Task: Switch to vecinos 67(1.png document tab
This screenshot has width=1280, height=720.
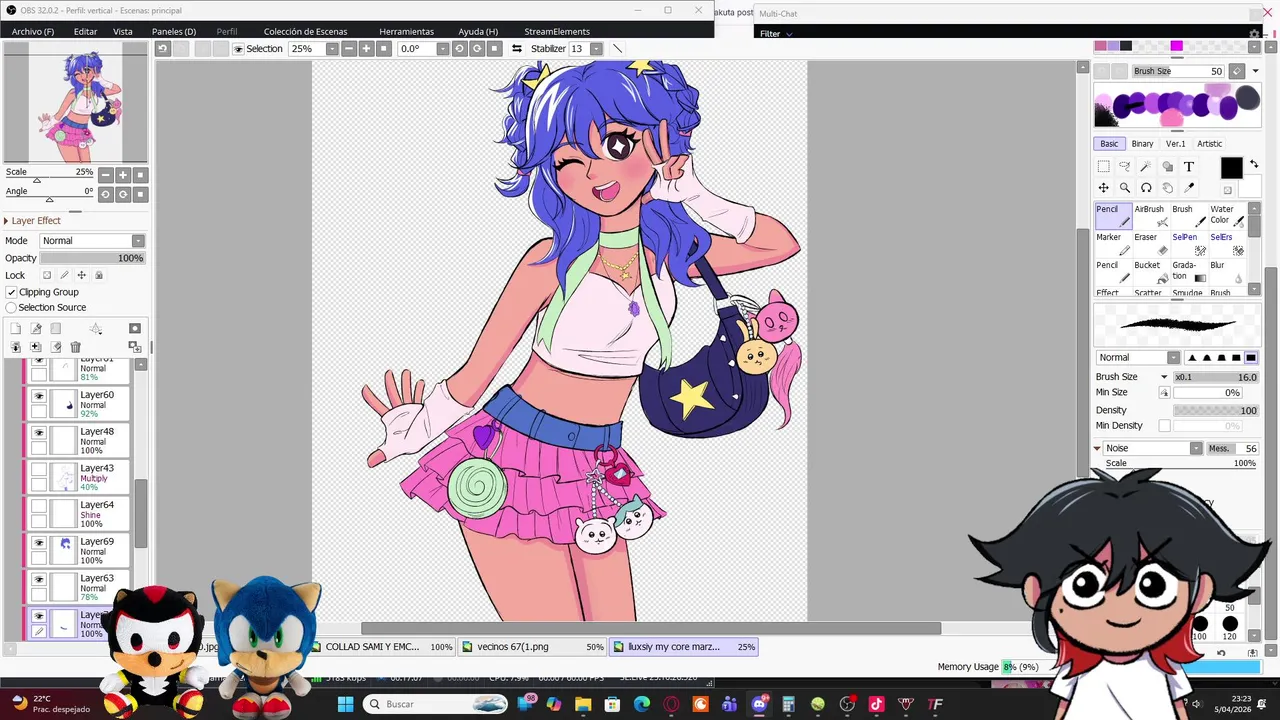Action: (533, 647)
